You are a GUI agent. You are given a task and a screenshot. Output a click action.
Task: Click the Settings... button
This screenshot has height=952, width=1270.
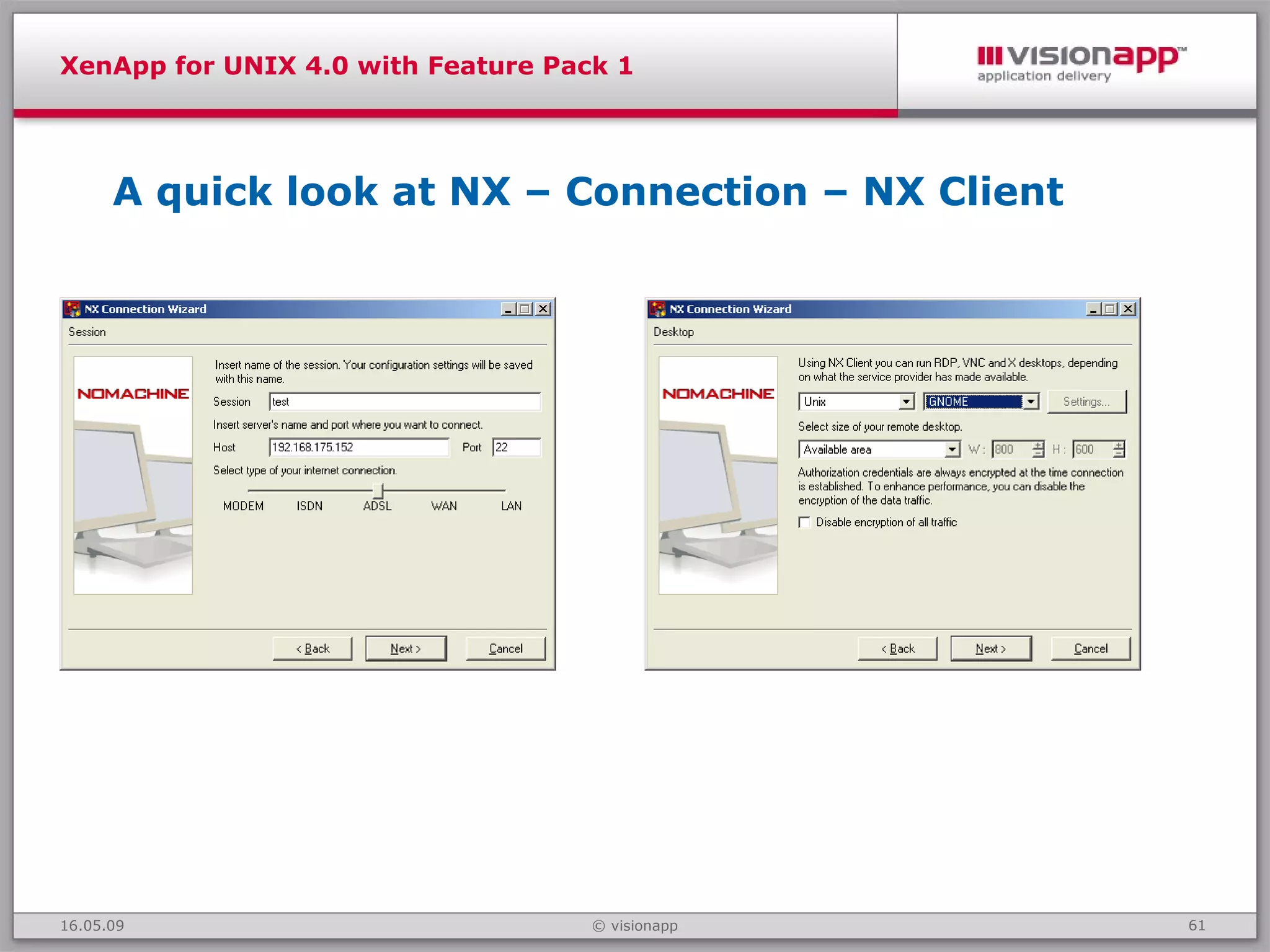[1086, 402]
